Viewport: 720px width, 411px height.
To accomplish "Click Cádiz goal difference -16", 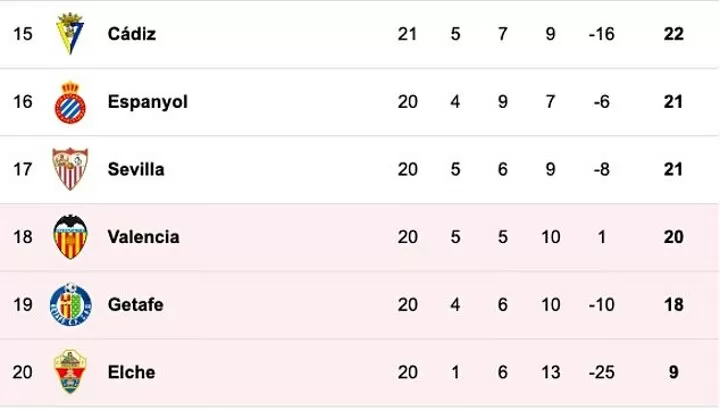I will (602, 34).
